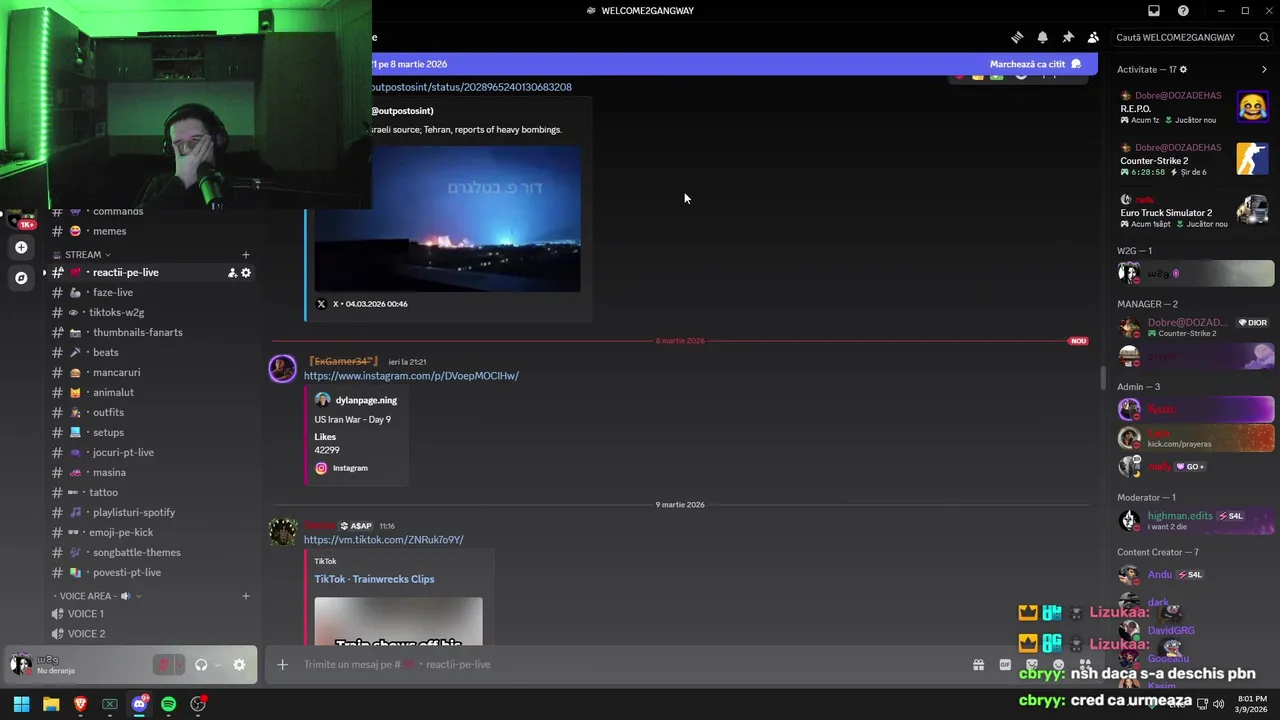This screenshot has height=720, width=1280.
Task: Toggle microphone mute in user panel
Action: coord(163,665)
